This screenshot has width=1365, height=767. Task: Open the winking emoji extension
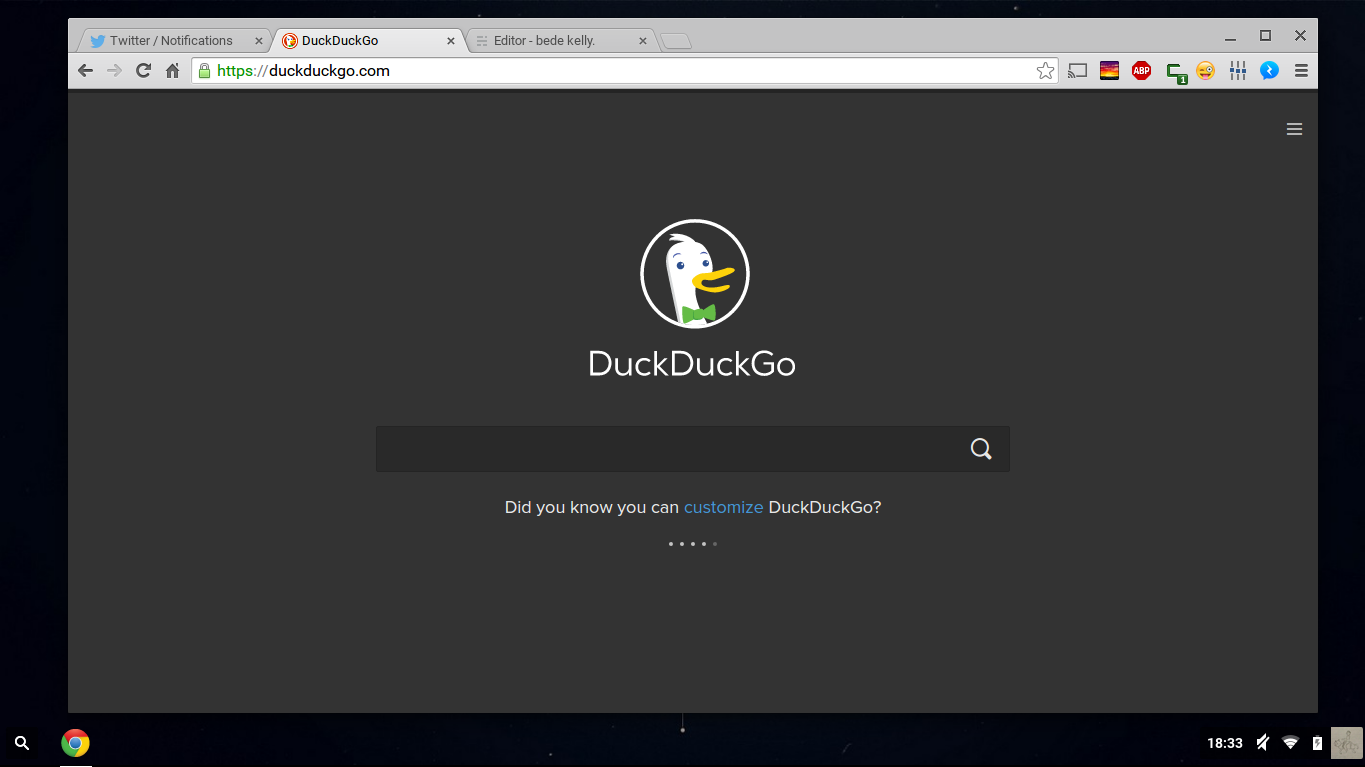point(1205,71)
